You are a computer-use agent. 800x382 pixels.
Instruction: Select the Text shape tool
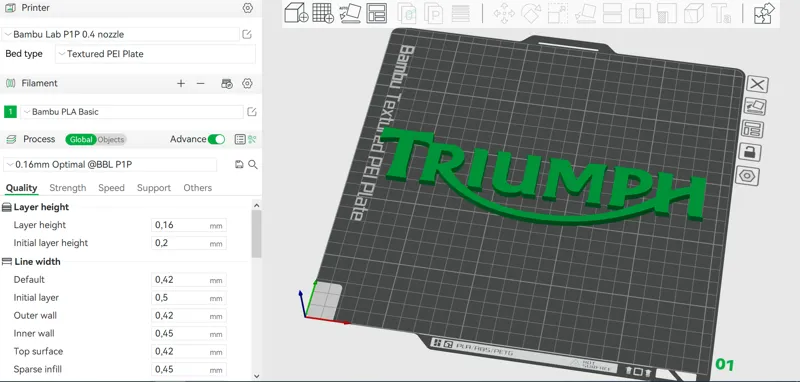(x=721, y=14)
